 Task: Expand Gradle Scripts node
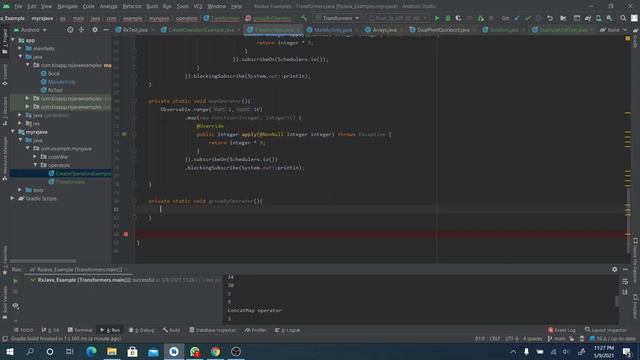(x=13, y=198)
